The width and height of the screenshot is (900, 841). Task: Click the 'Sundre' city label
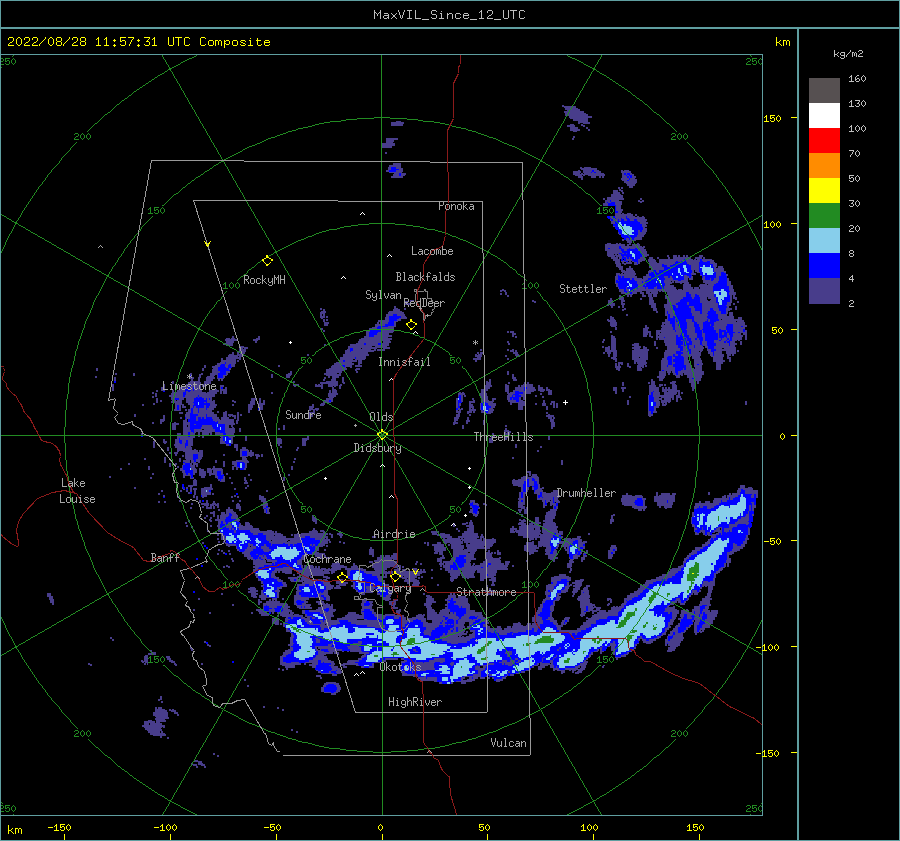pyautogui.click(x=303, y=414)
